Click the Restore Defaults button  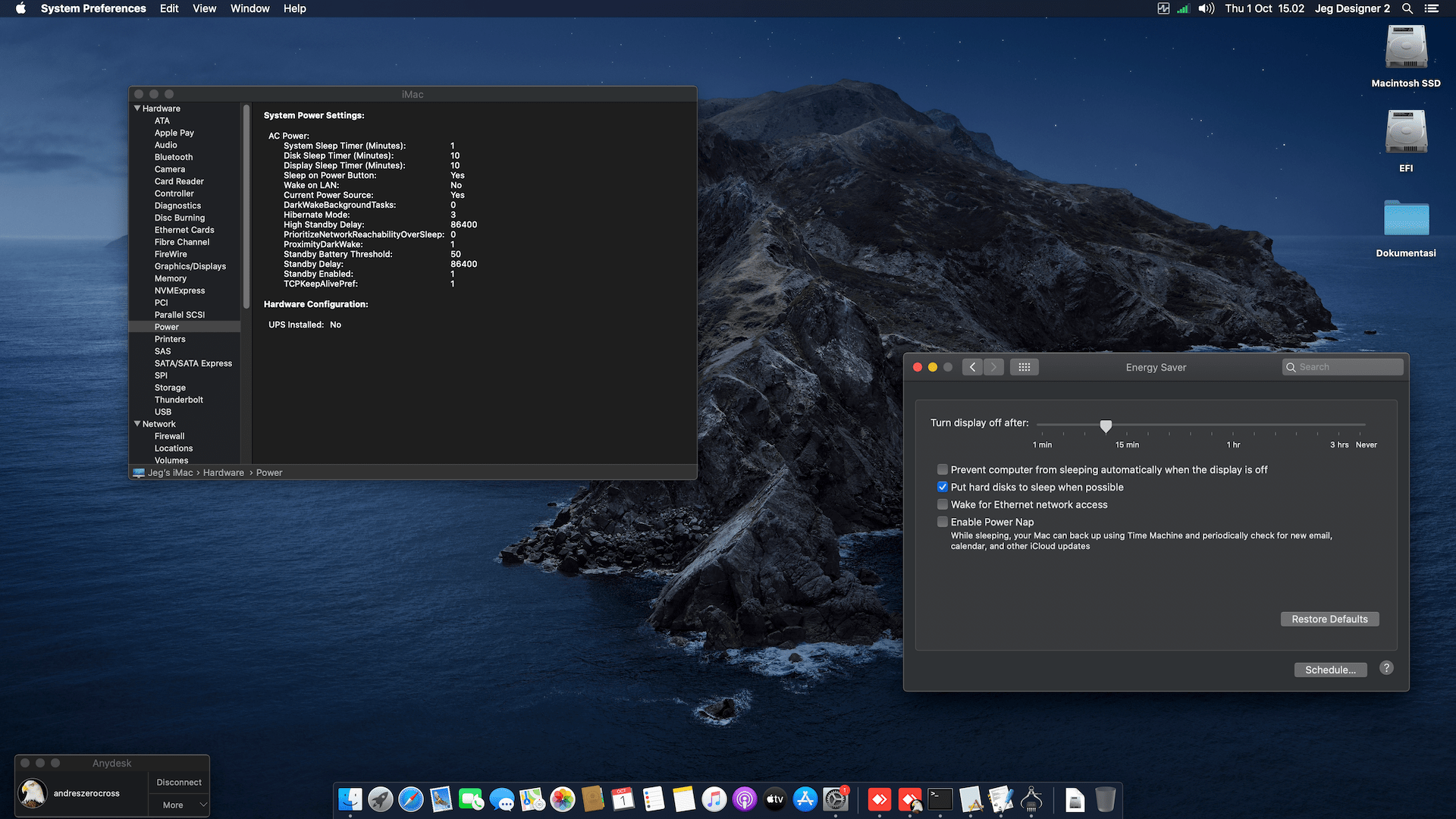click(1329, 619)
